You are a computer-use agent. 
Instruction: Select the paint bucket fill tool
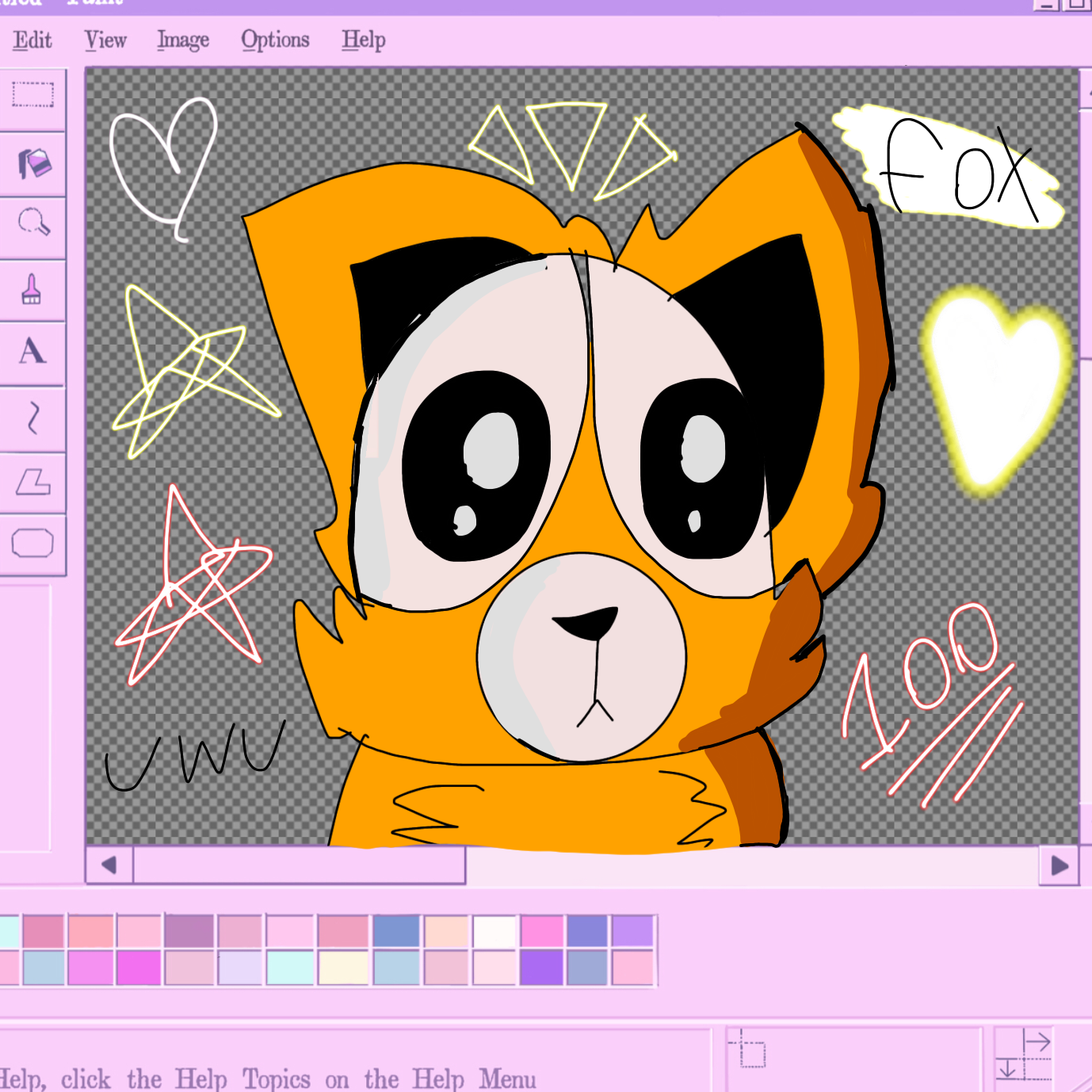pos(32,162)
